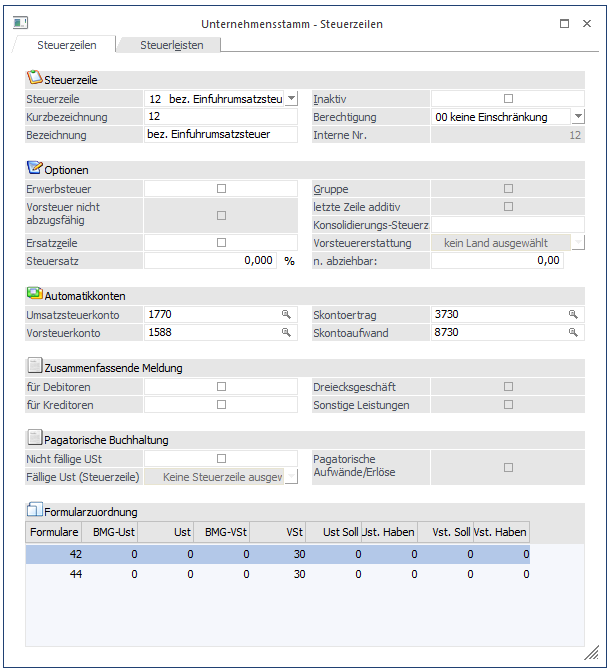Toggle the Erwerbsteuer checkbox

(x=221, y=188)
